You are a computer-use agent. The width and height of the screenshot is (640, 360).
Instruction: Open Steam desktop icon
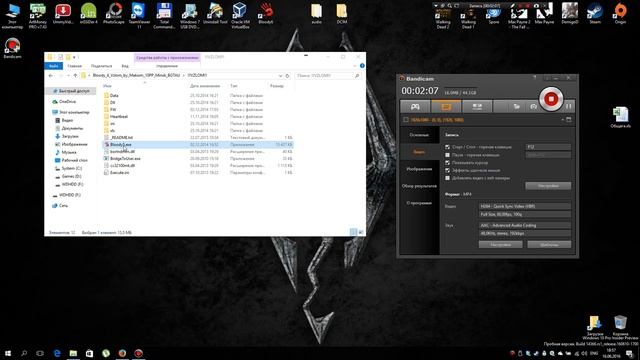click(595, 13)
